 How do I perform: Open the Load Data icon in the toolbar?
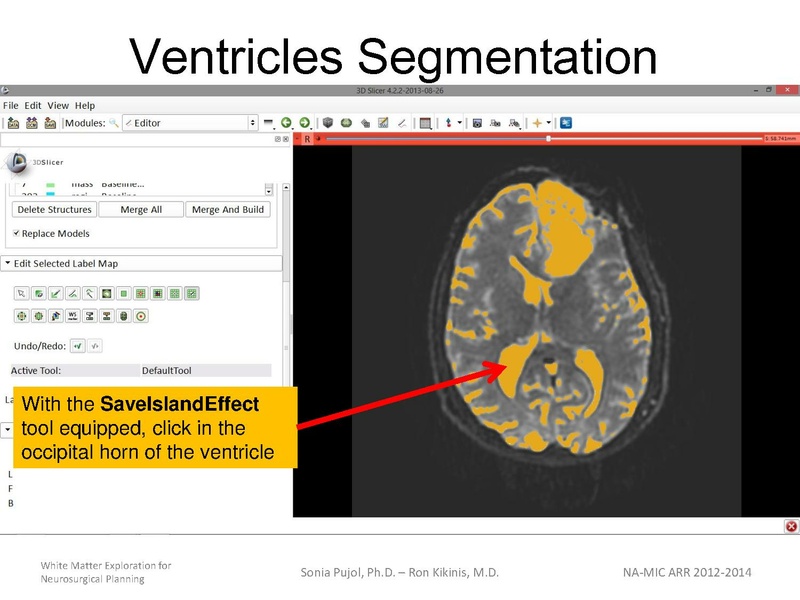point(14,121)
